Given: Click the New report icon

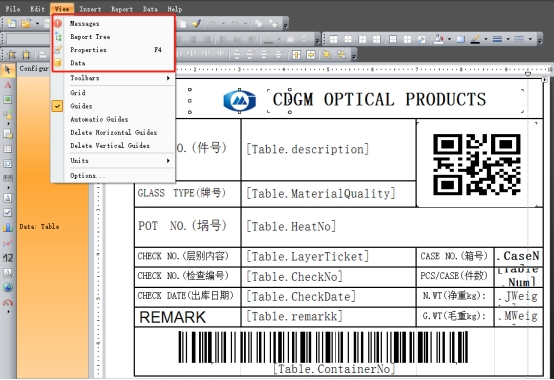Looking at the screenshot, I should click(x=12, y=24).
